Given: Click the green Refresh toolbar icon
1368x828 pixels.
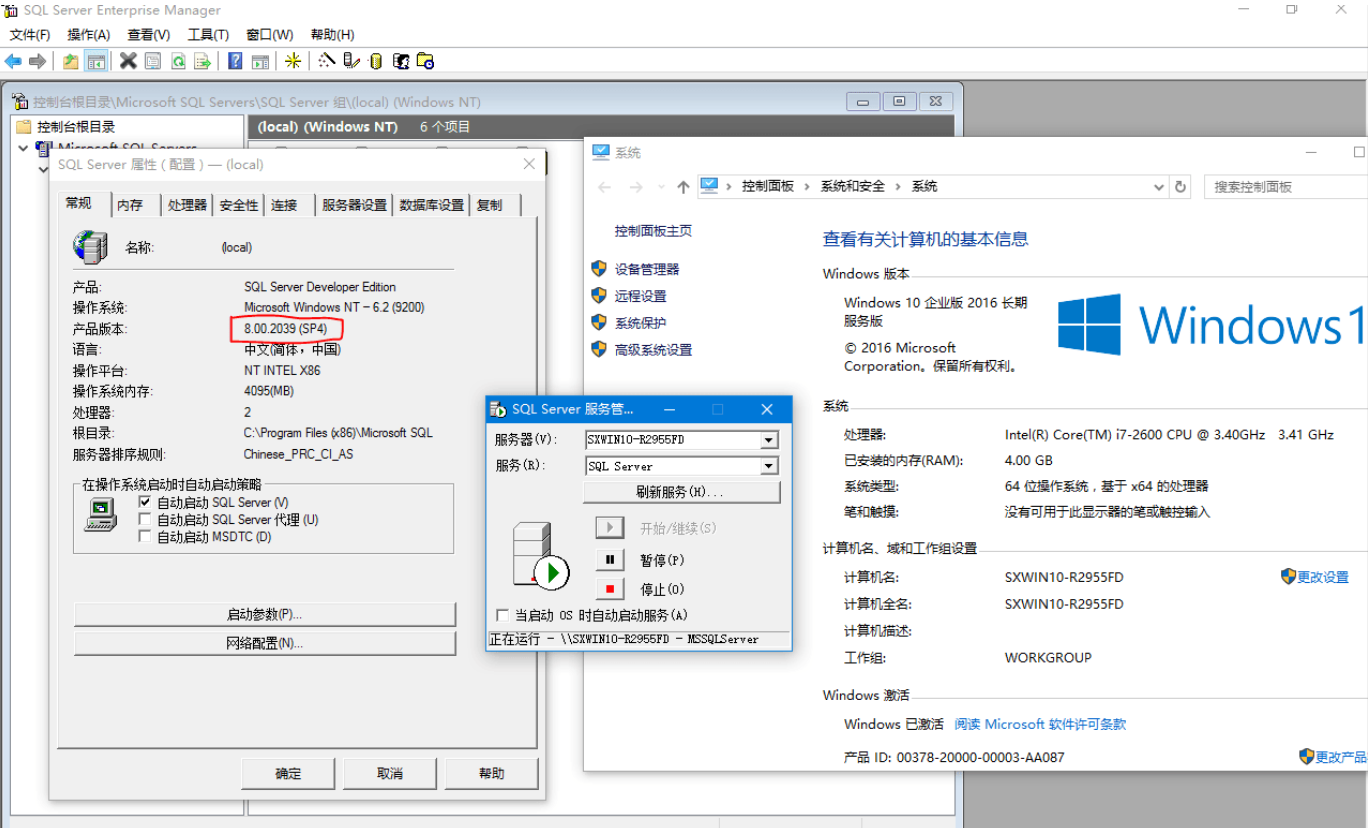Looking at the screenshot, I should pyautogui.click(x=178, y=61).
